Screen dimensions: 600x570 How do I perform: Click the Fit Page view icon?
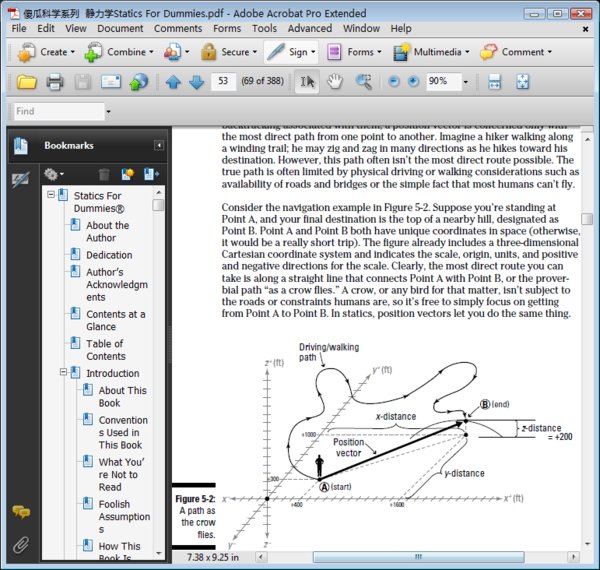pos(522,81)
